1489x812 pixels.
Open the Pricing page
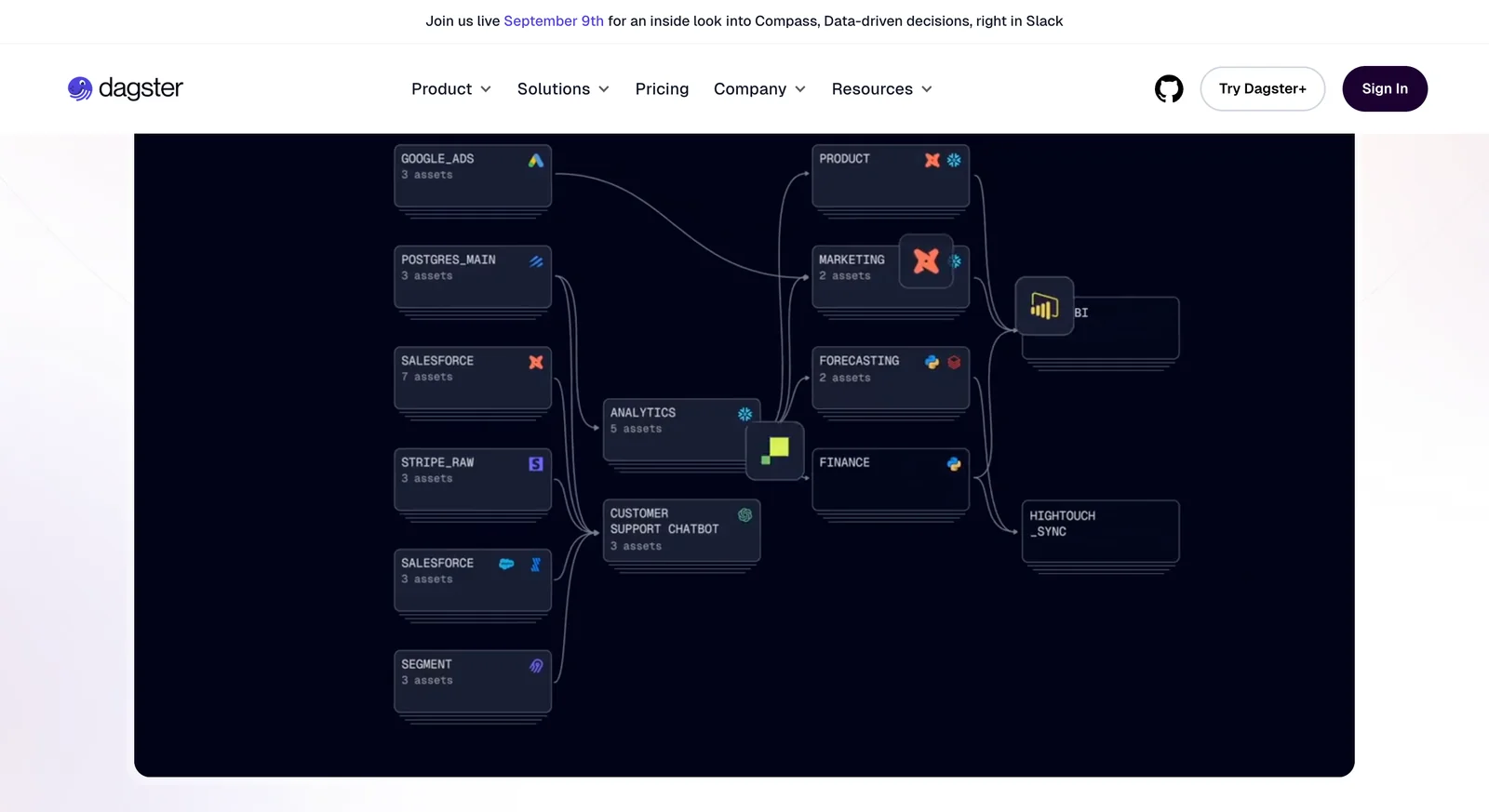(662, 89)
